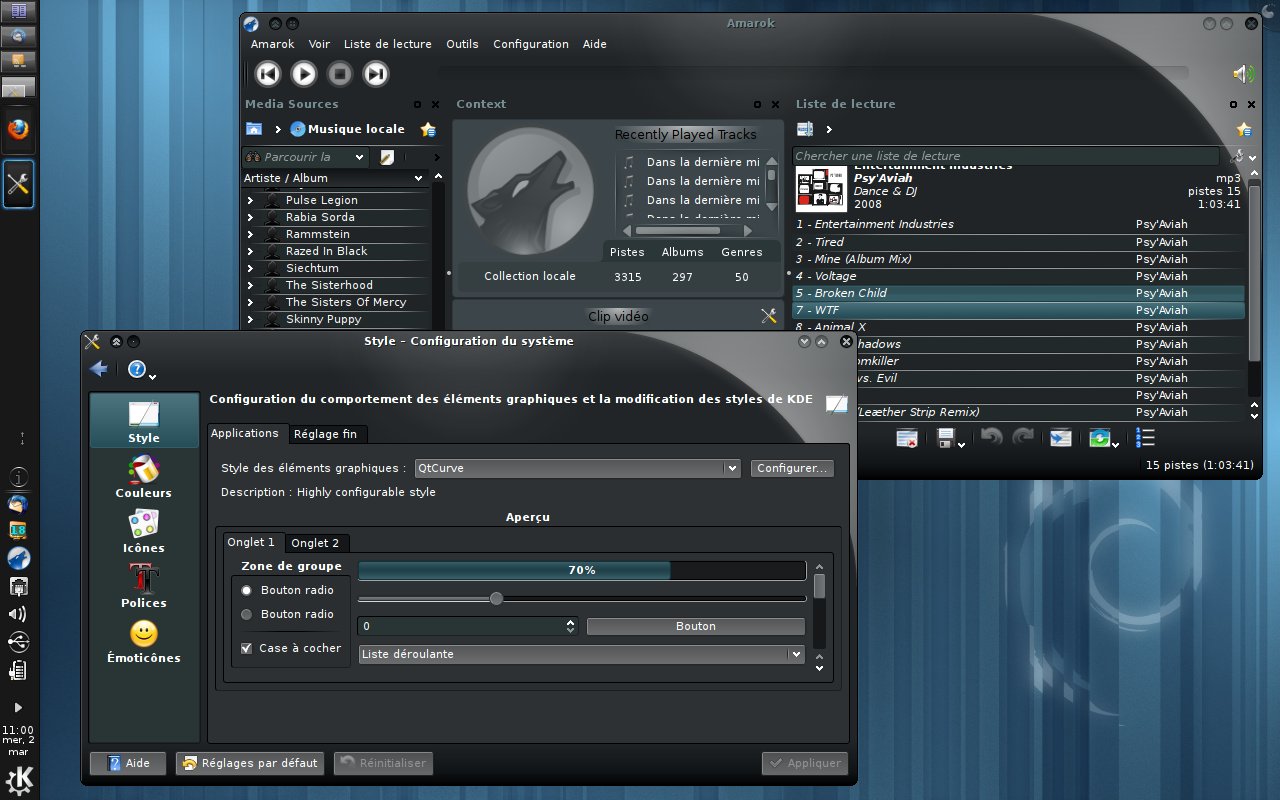Open the Outils menu

click(x=462, y=44)
